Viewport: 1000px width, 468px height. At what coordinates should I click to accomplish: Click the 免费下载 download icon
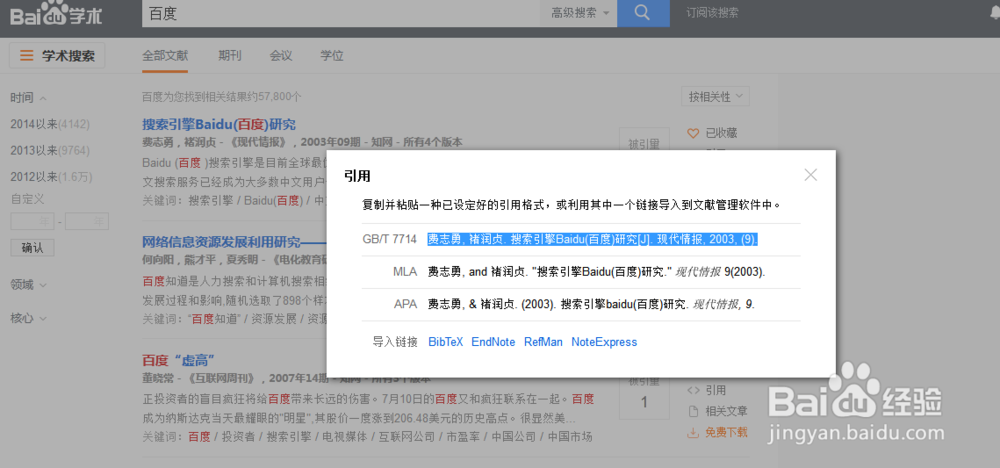693,432
